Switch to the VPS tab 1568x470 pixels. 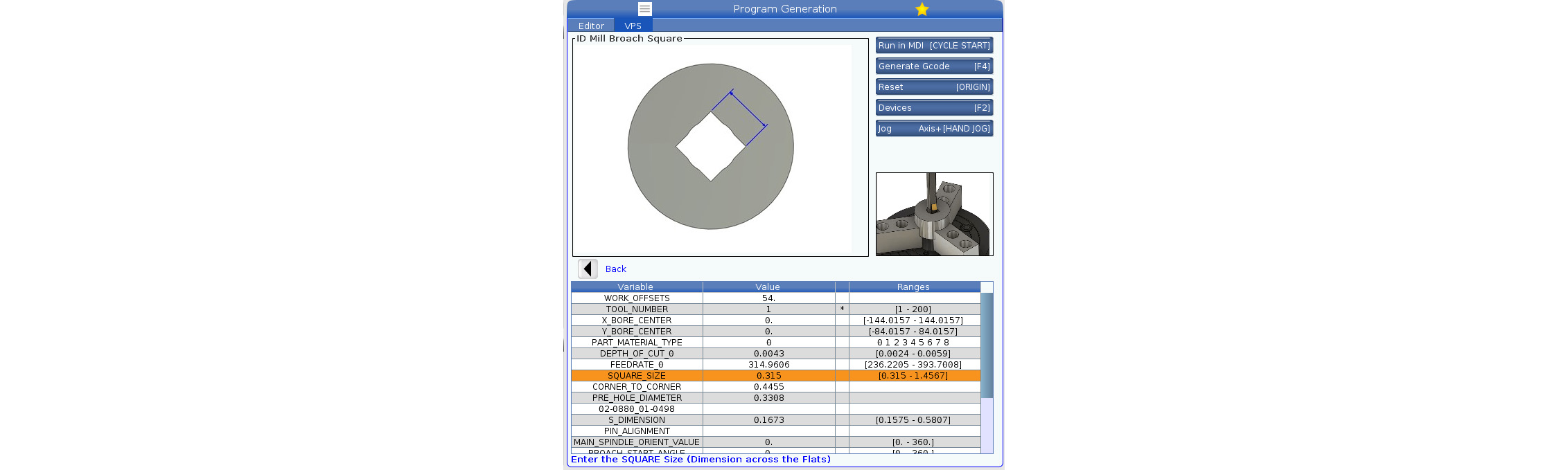click(633, 26)
